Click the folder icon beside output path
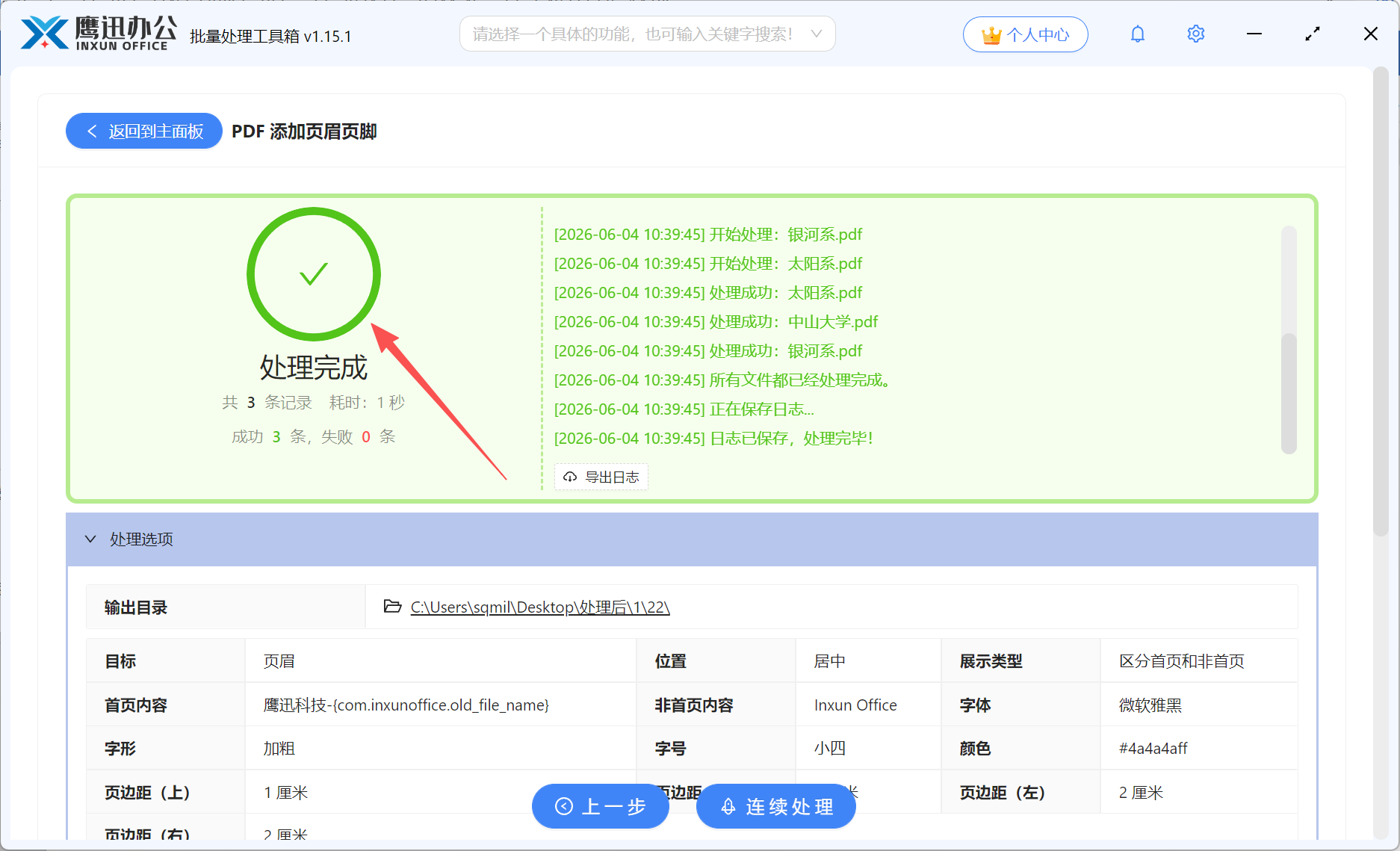 pos(392,606)
